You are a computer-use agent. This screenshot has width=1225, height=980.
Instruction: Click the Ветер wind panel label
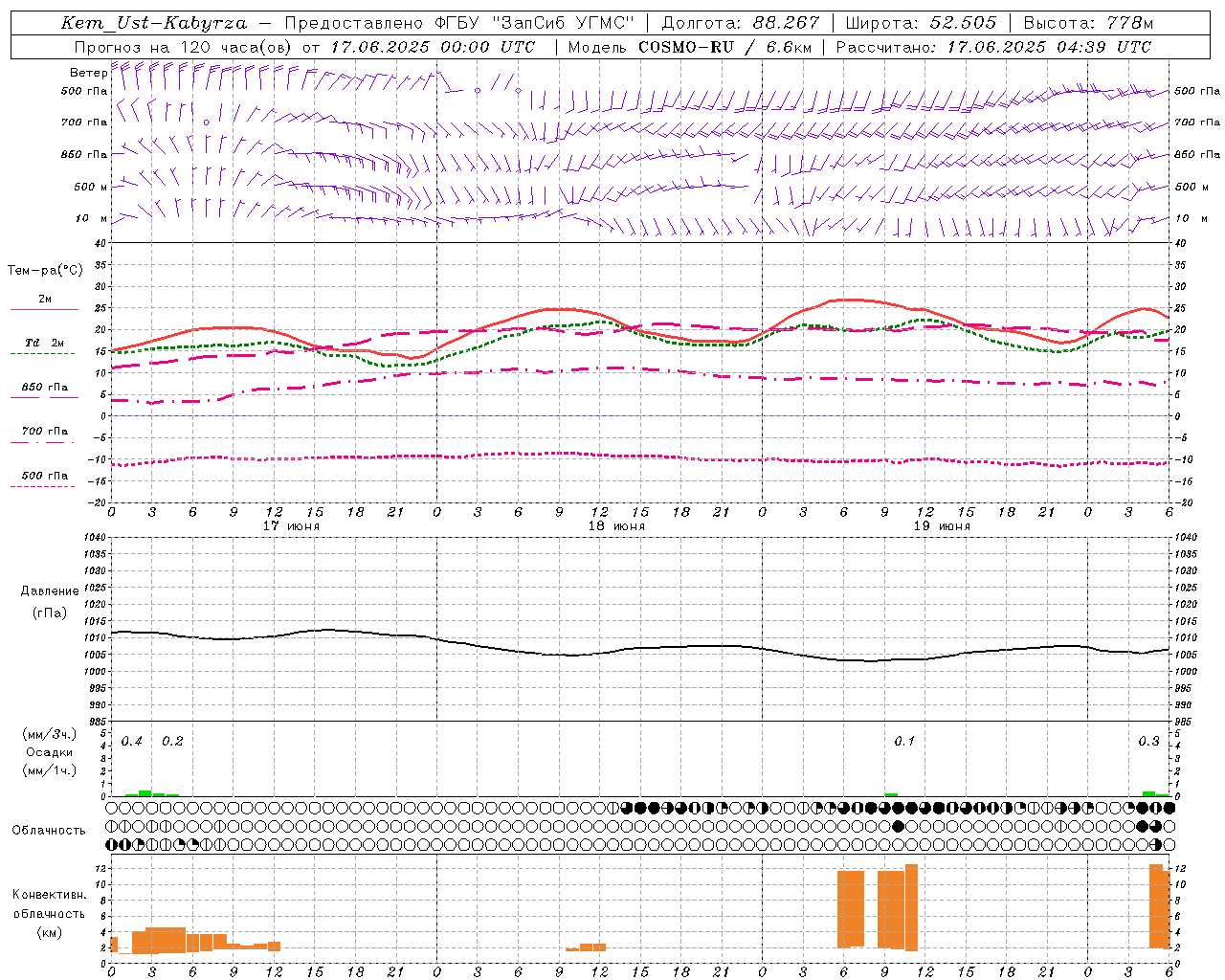88,73
